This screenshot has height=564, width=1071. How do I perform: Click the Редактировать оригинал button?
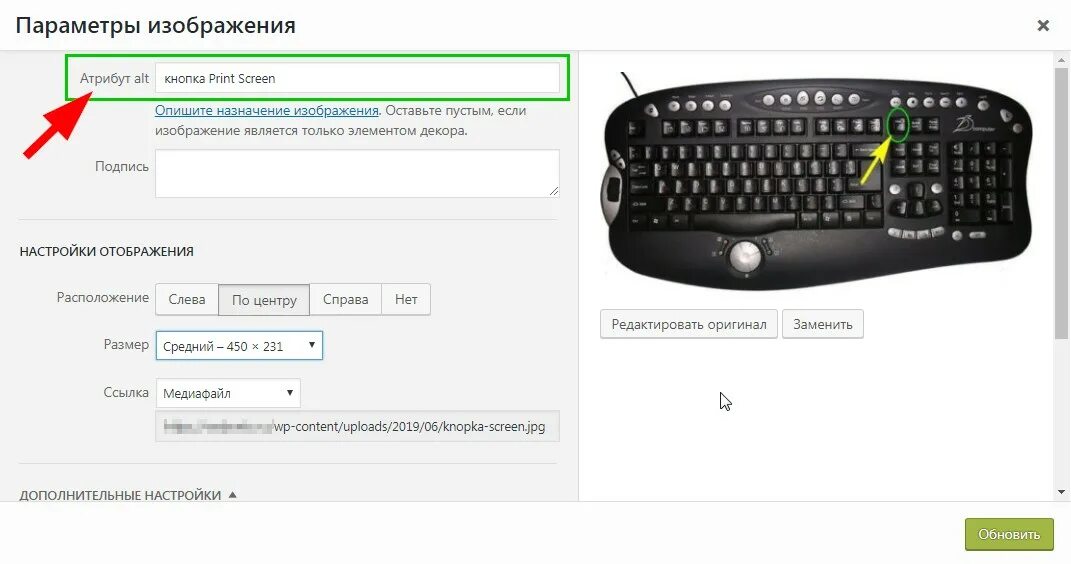(x=688, y=324)
